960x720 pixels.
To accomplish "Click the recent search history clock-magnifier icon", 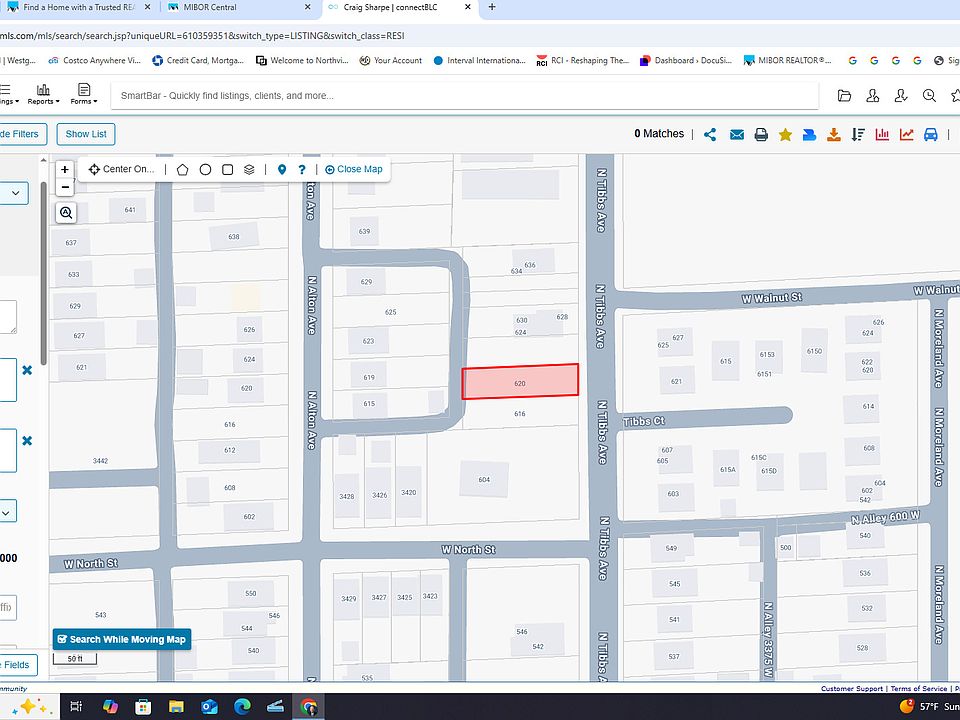I will point(929,96).
